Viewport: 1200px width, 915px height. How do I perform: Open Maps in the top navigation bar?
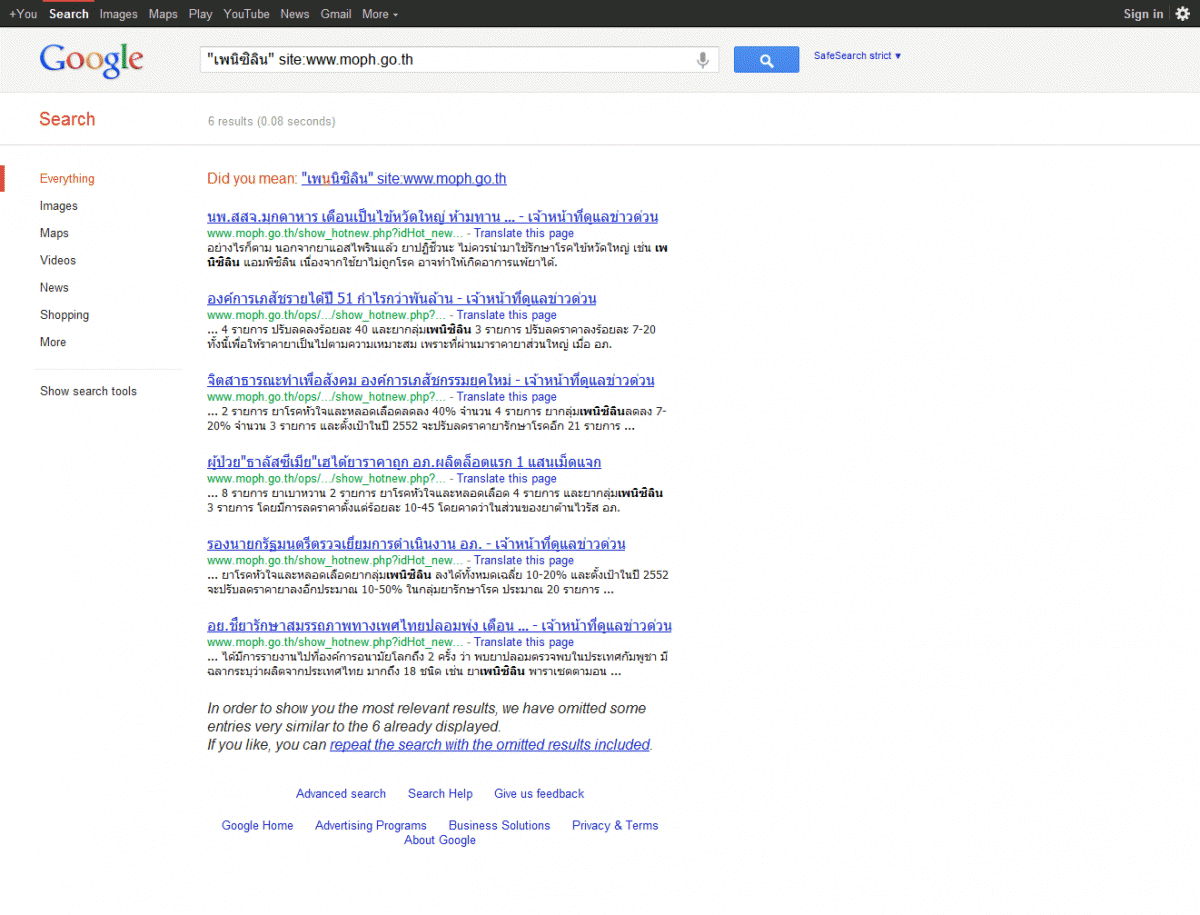[x=163, y=14]
